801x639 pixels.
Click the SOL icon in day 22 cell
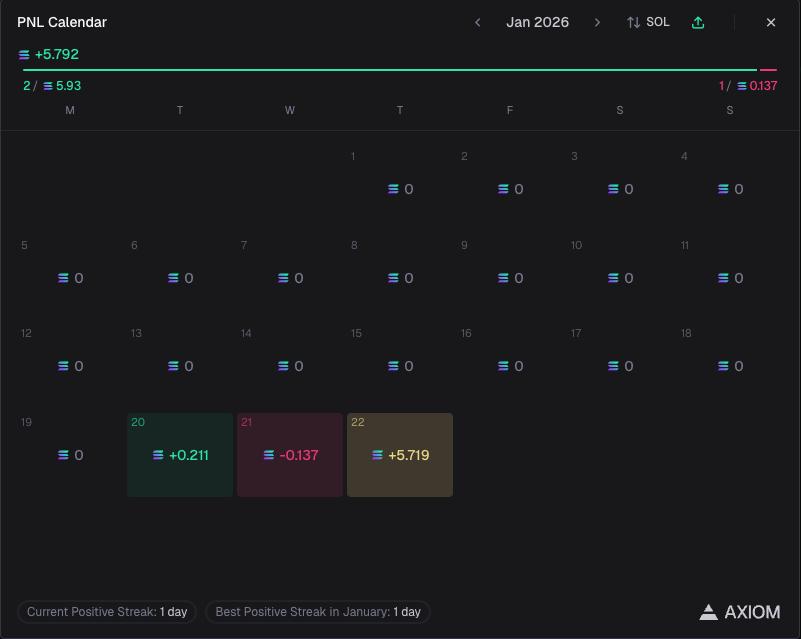[x=378, y=455]
